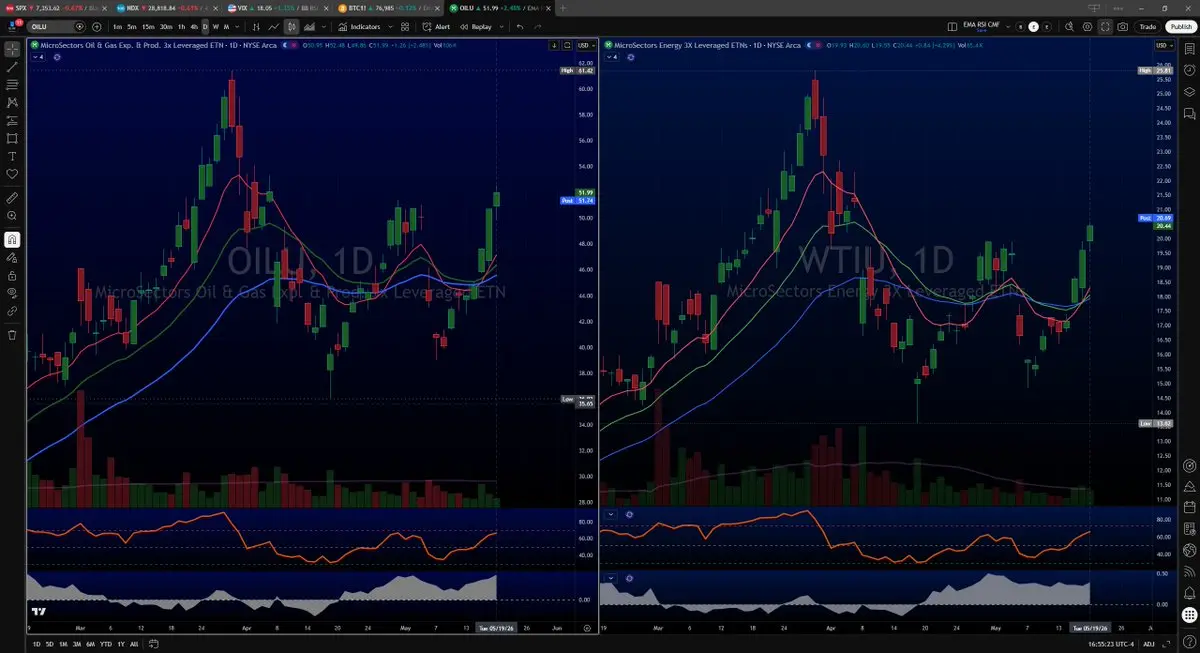Expand the chart style dropdown arrow
Viewport: 1200px width, 653px height.
coord(324,27)
